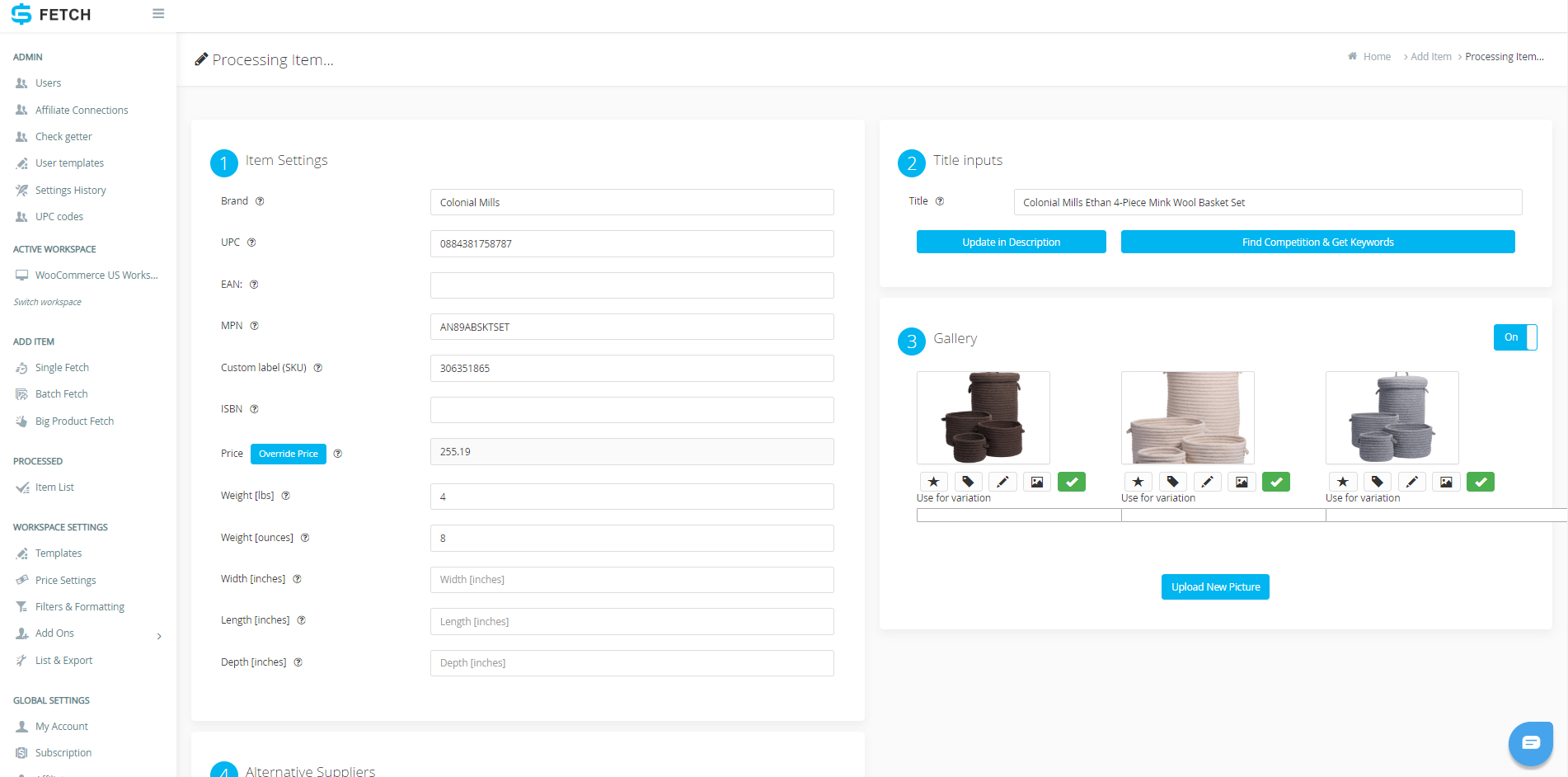Click tag icon under brown basket image

[969, 482]
